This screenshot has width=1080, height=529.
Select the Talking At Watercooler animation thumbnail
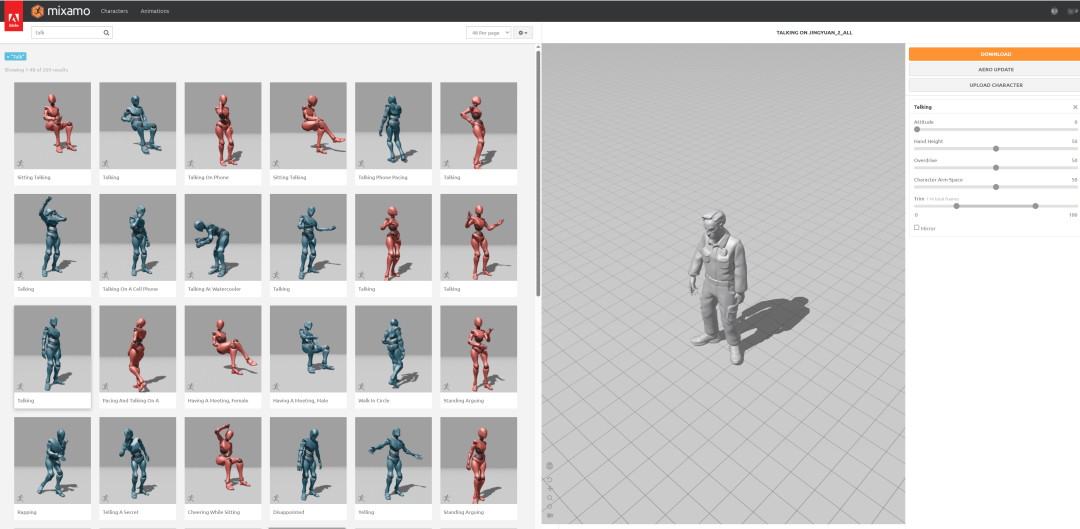tap(223, 236)
